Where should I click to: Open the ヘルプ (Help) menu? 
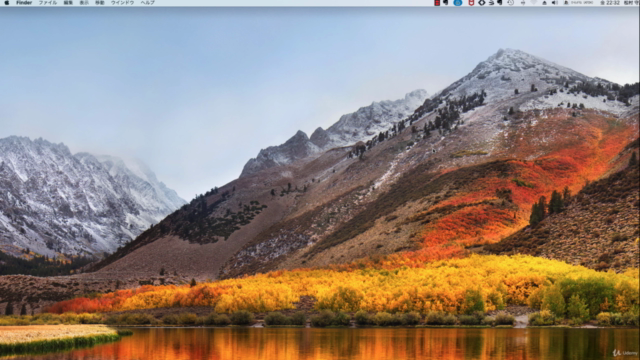147,2
